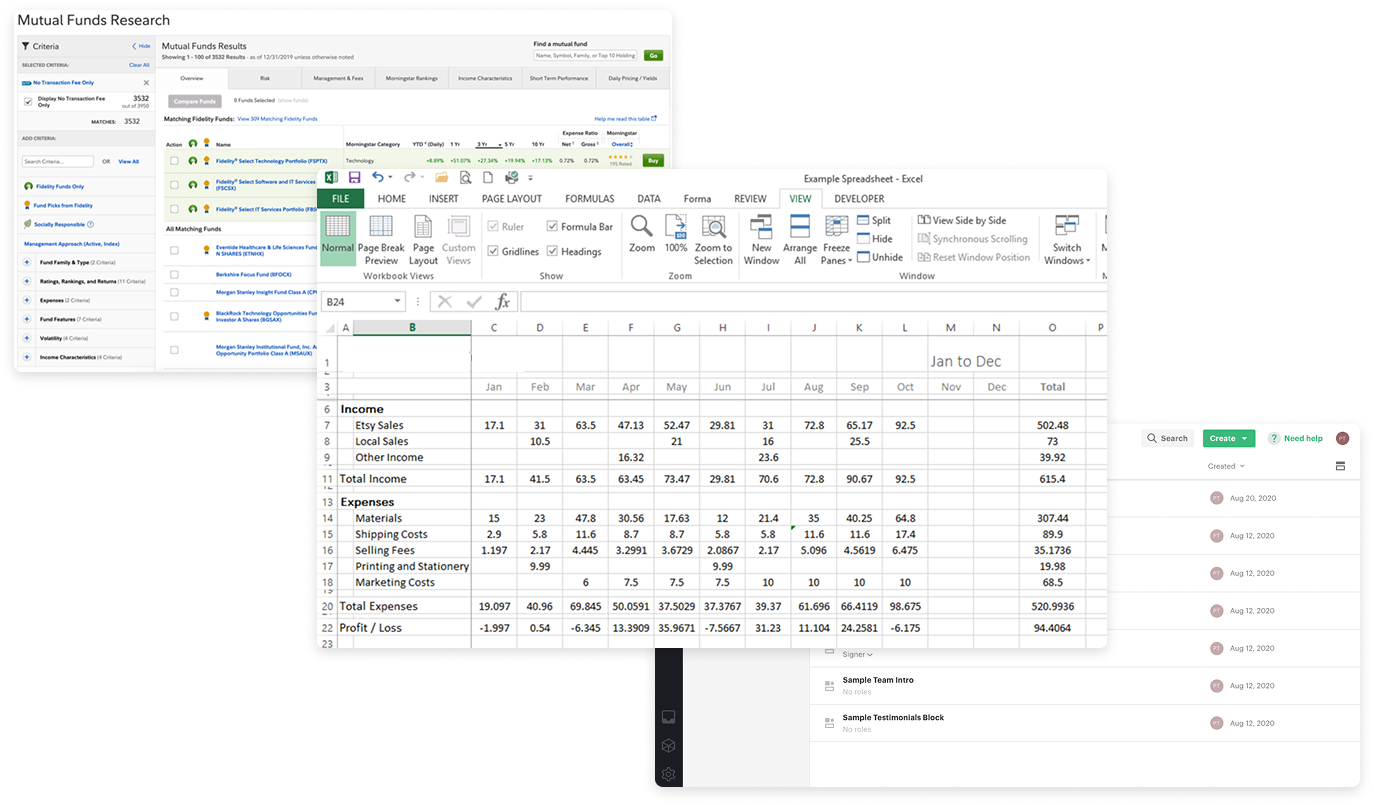Uncheck Display No Transaction Fee Only

click(28, 101)
